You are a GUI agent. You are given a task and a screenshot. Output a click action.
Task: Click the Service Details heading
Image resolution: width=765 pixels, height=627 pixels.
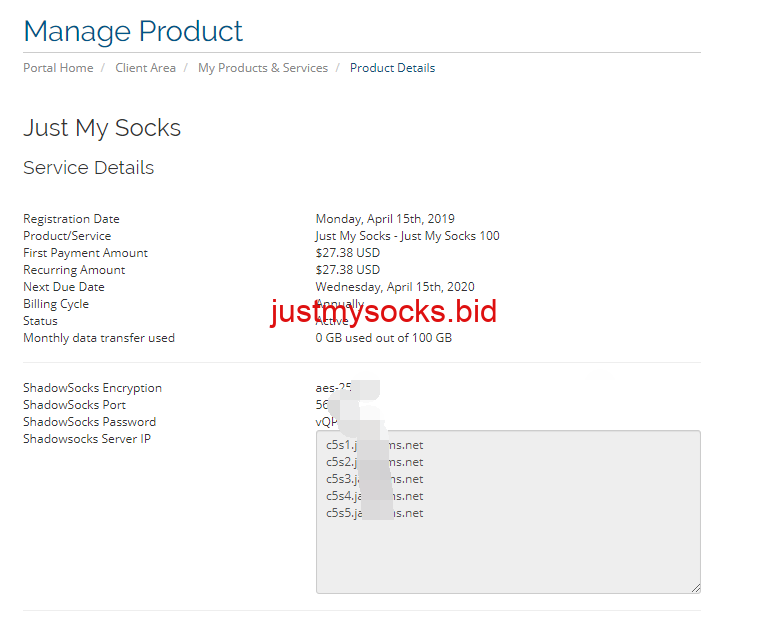tap(88, 168)
